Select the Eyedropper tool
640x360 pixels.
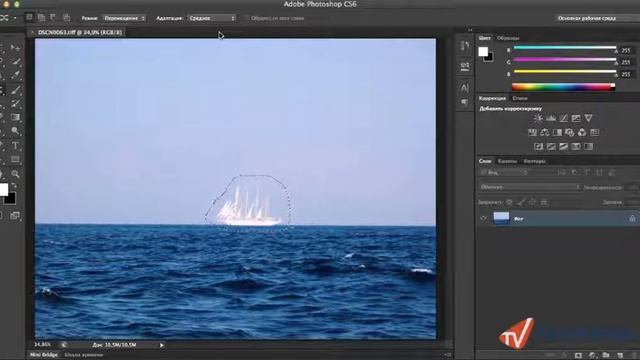16,75
